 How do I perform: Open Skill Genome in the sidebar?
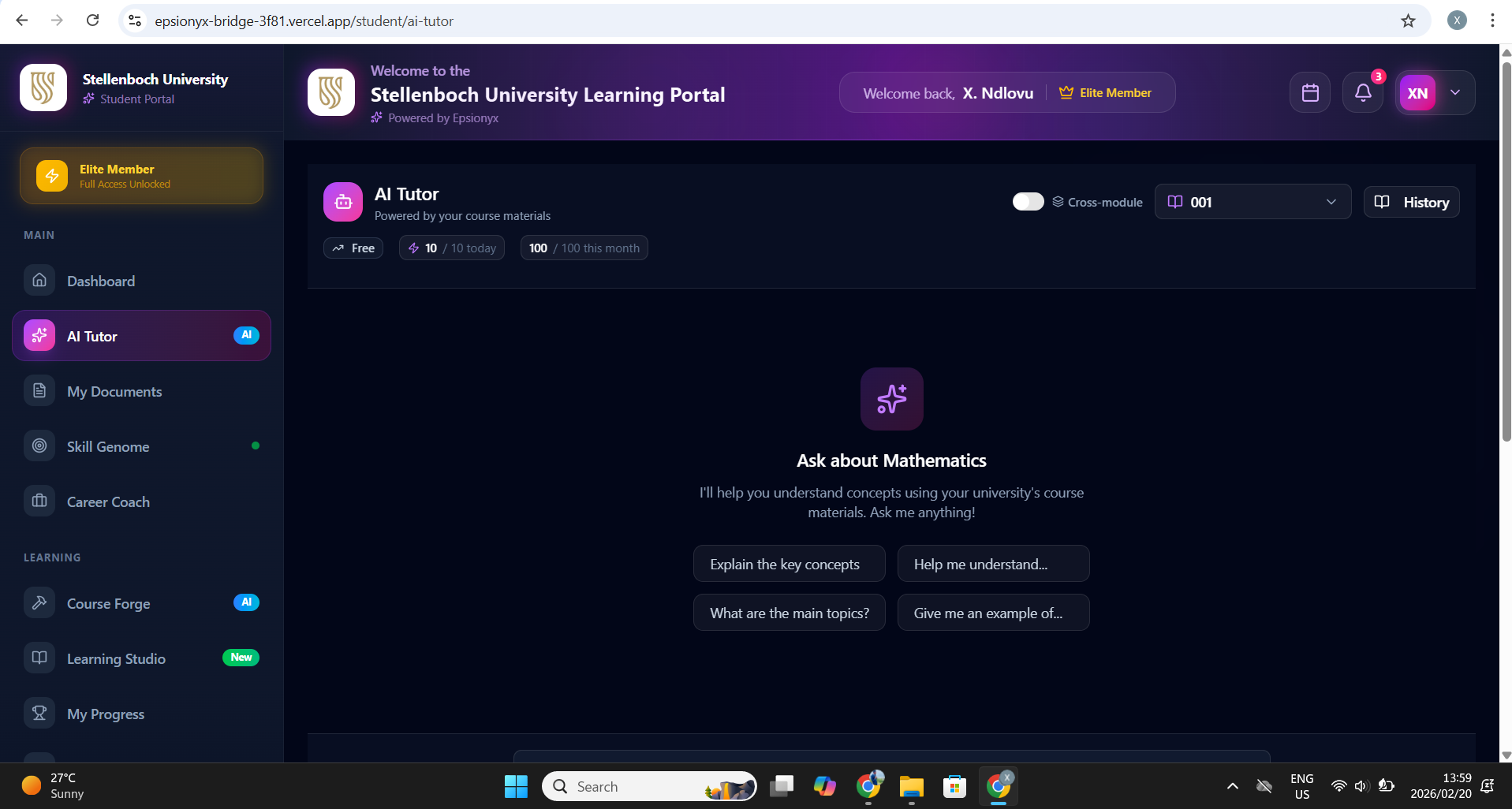[141, 446]
